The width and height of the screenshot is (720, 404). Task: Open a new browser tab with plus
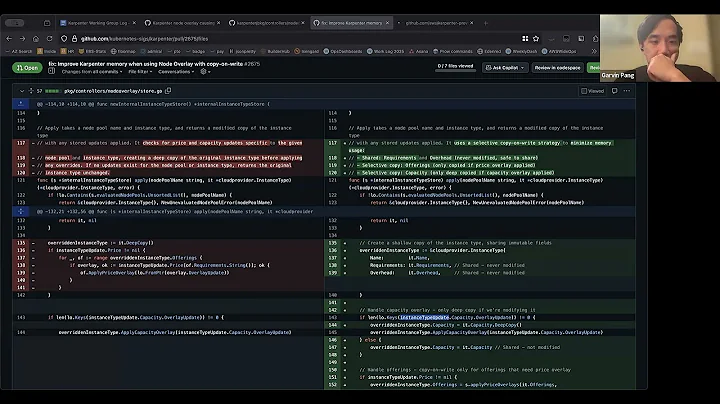tap(485, 23)
